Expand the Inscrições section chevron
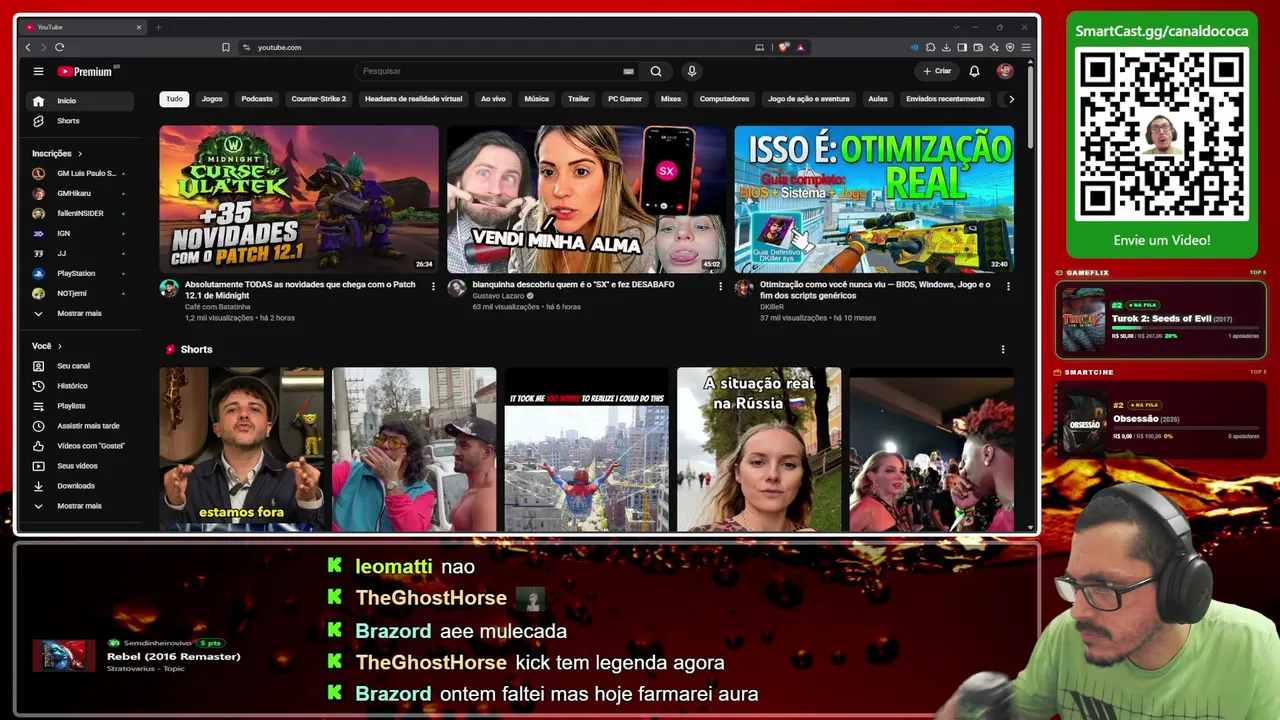Screen dimensions: 1280x720 (x=80, y=154)
